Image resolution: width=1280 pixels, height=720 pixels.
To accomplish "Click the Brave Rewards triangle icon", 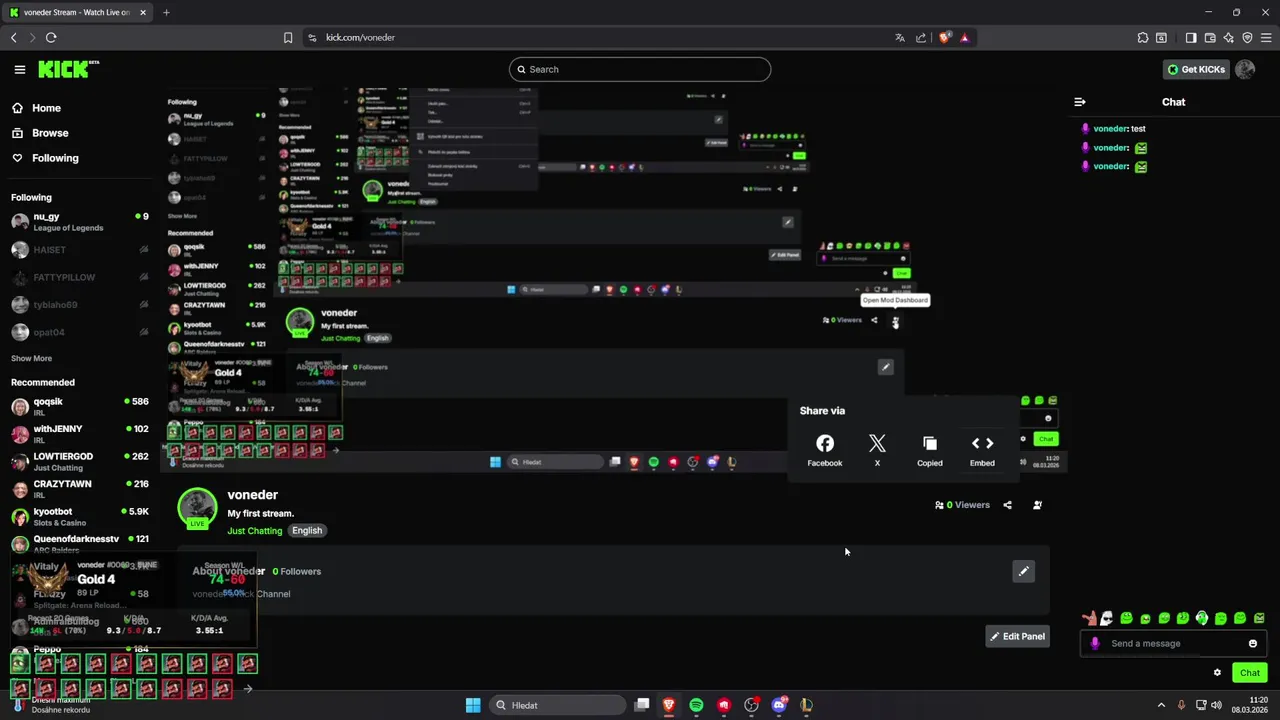I will coord(965,37).
